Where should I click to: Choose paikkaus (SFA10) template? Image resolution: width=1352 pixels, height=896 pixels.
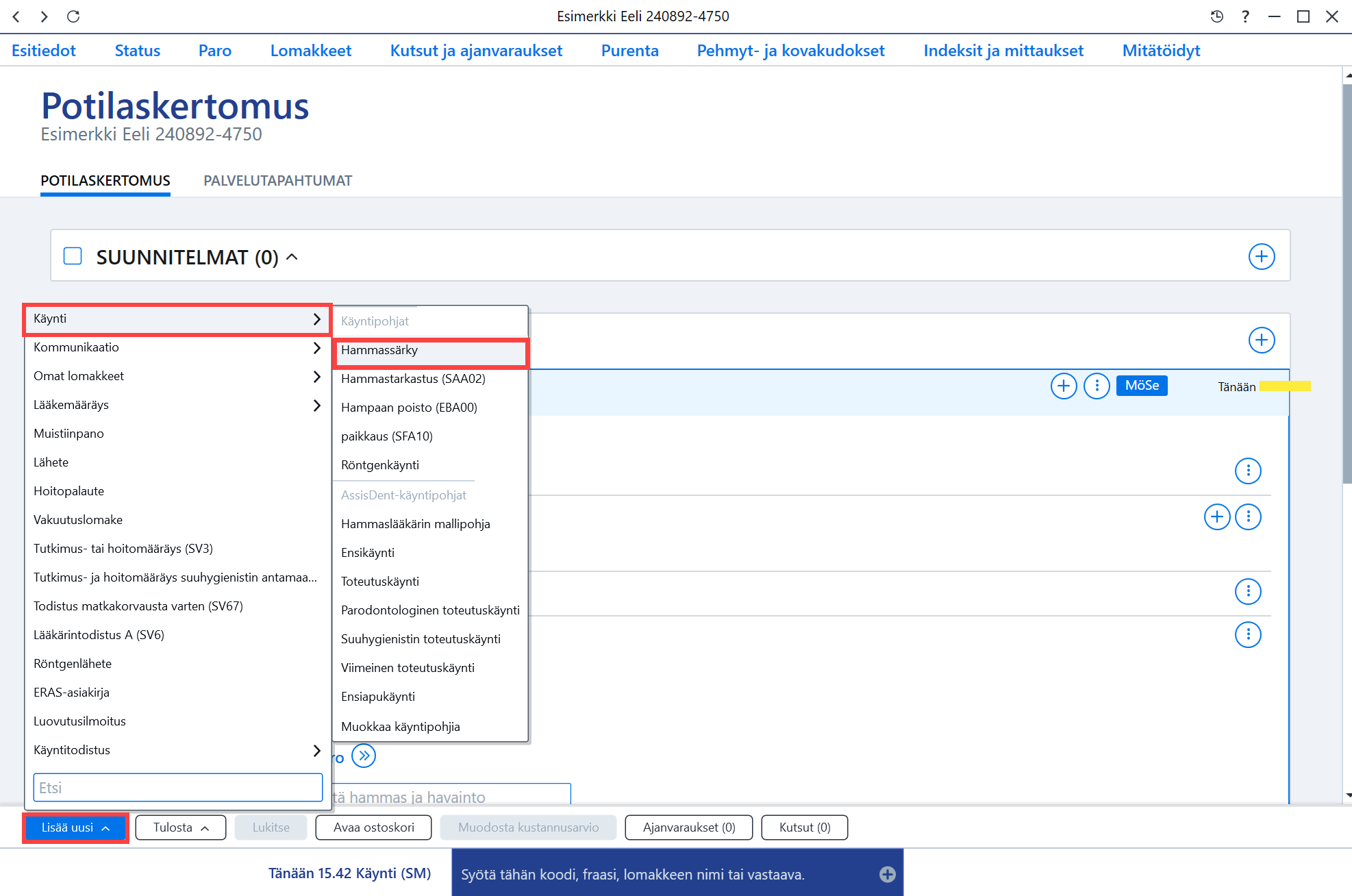coord(430,436)
